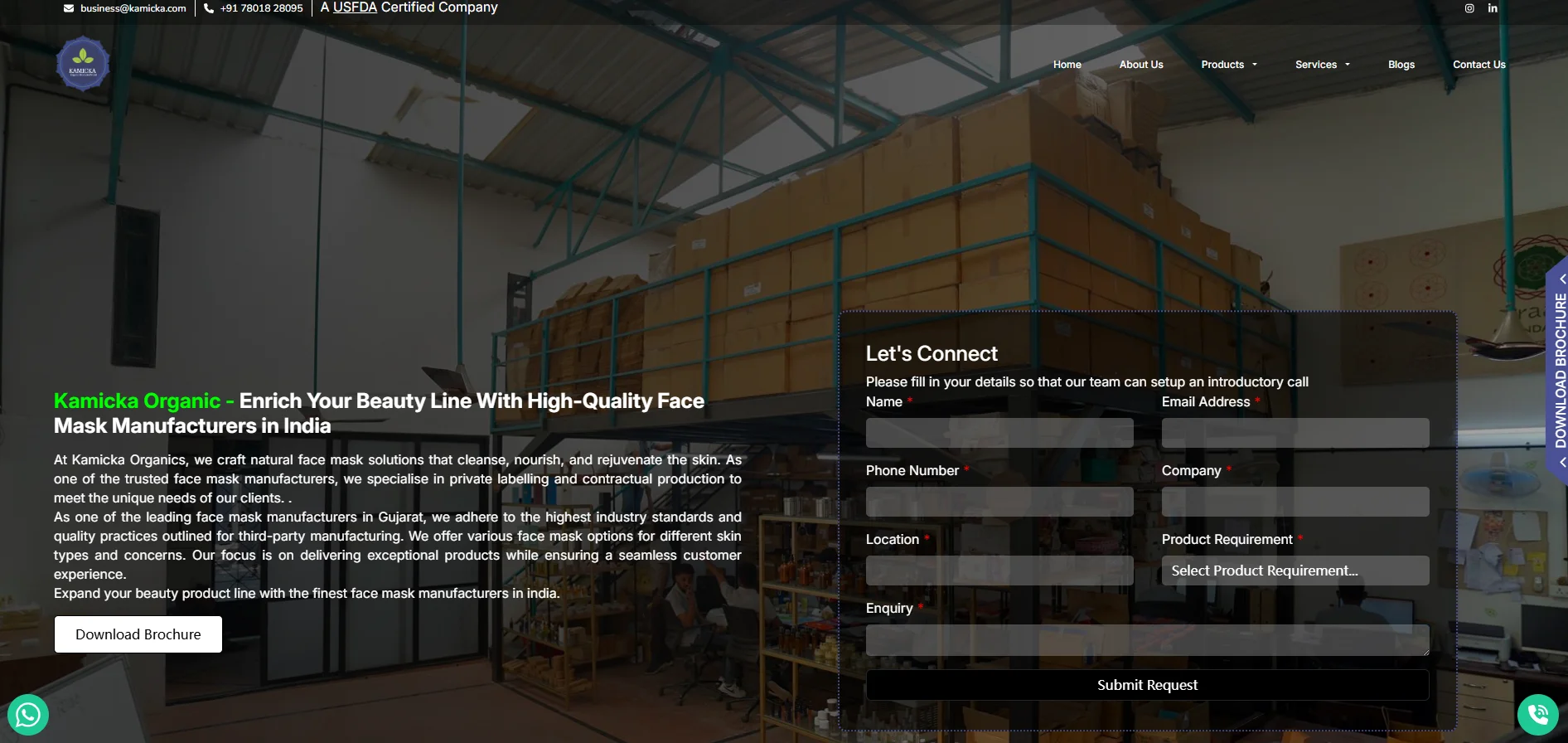Expand the Products dropdown menu
Viewport: 1568px width, 743px height.
[1228, 65]
